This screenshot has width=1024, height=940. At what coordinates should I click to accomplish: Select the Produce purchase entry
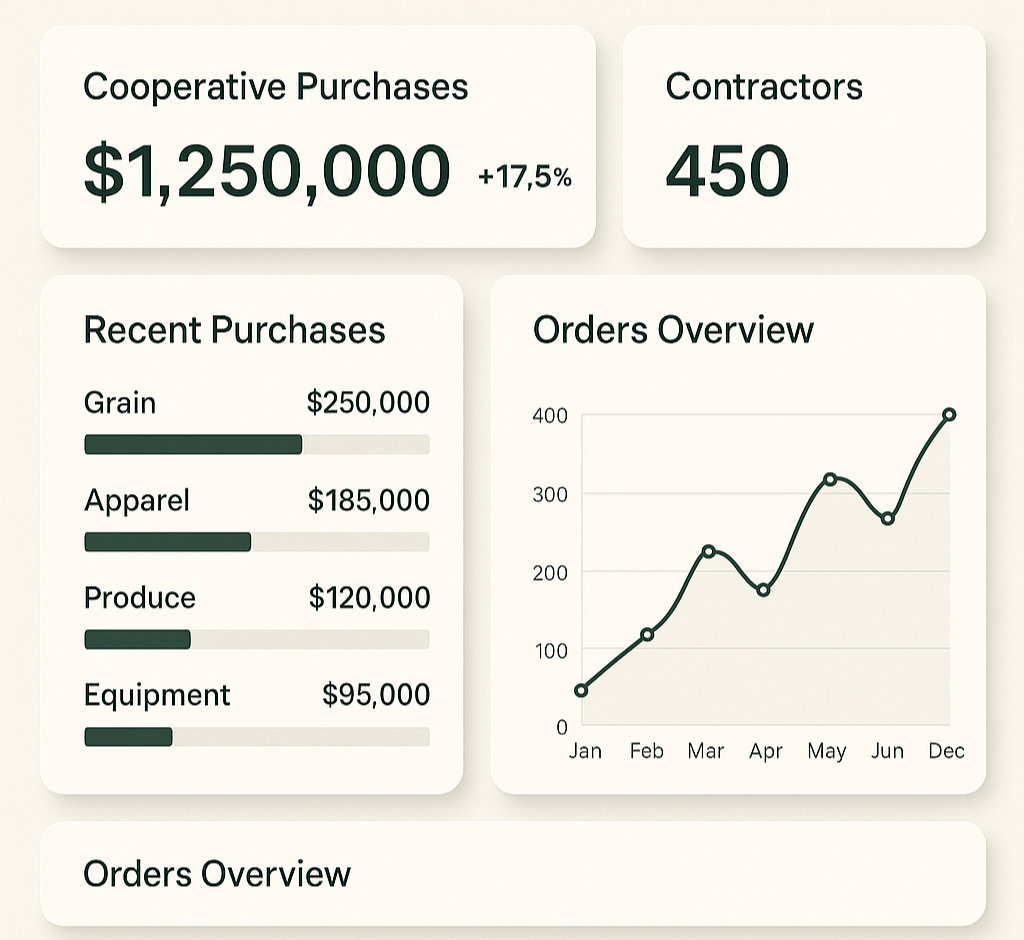click(x=140, y=598)
